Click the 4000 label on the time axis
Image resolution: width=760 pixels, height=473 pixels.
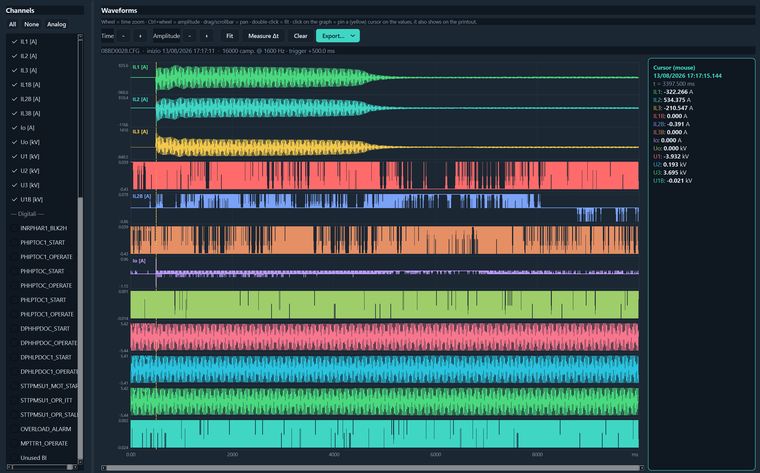(334, 455)
